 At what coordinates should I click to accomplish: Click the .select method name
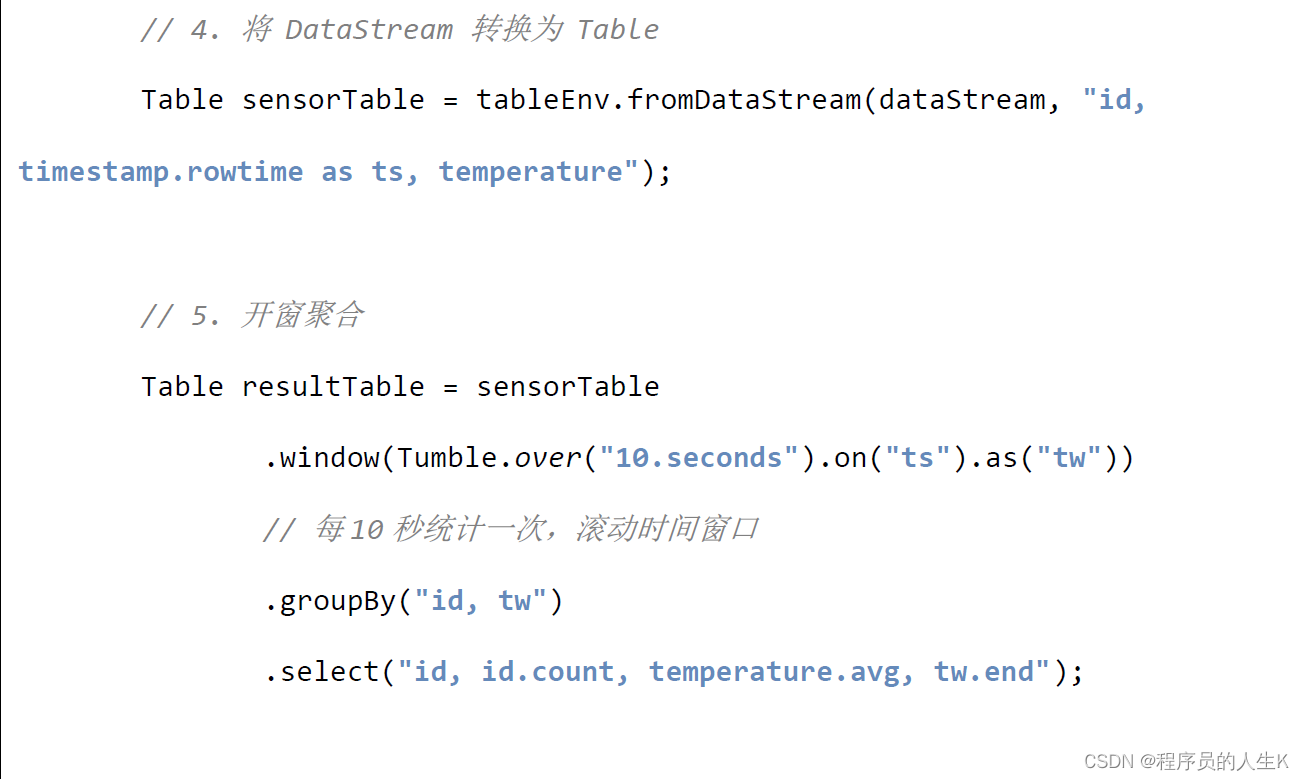coord(325,672)
